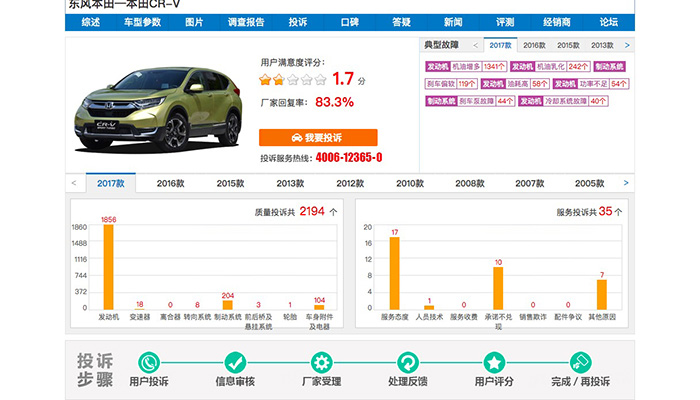
Task: Click the 发动机 bar showing 1856
Action: 108,267
